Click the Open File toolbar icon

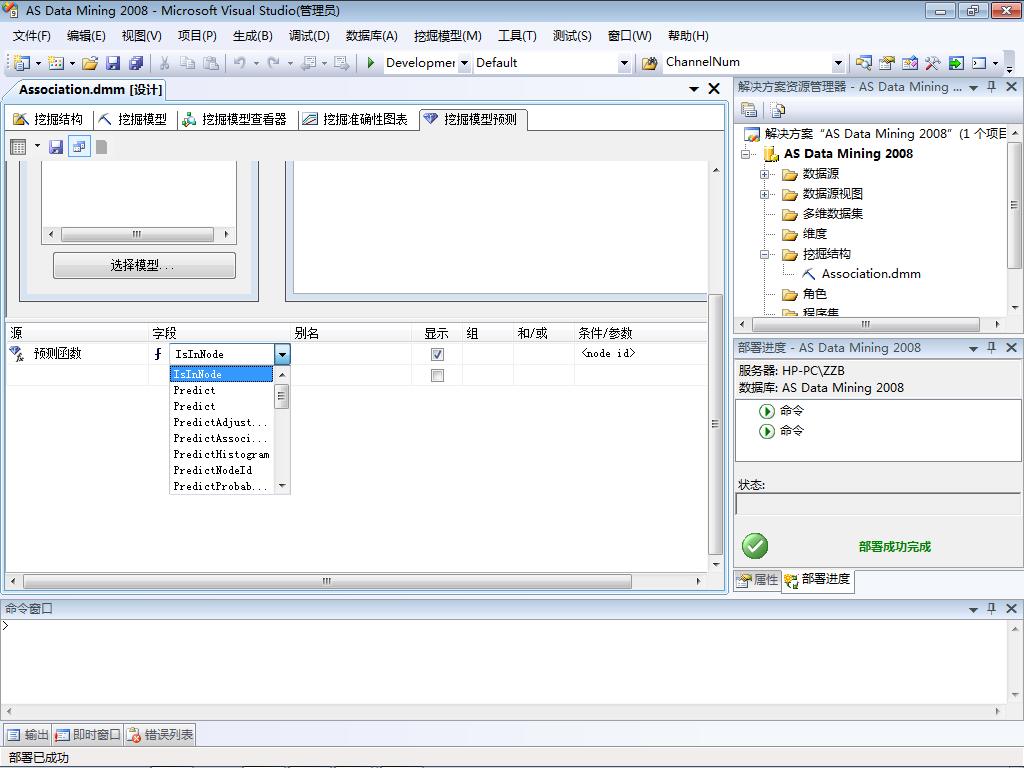[90, 63]
